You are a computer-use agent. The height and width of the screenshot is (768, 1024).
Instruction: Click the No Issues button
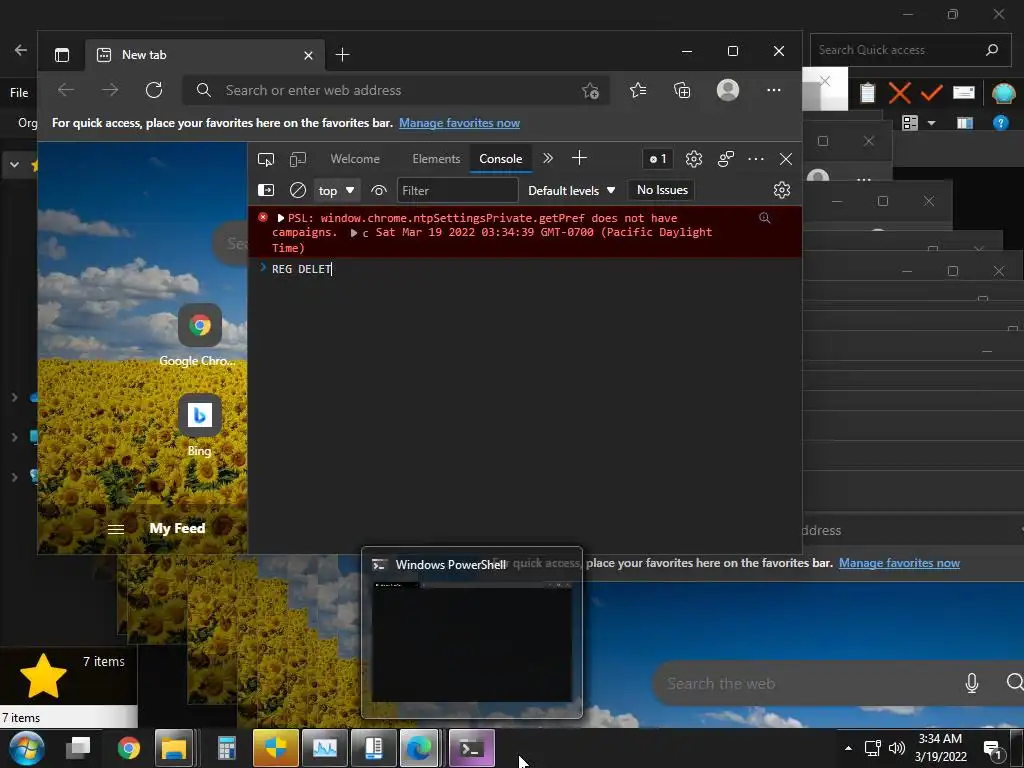(x=661, y=190)
